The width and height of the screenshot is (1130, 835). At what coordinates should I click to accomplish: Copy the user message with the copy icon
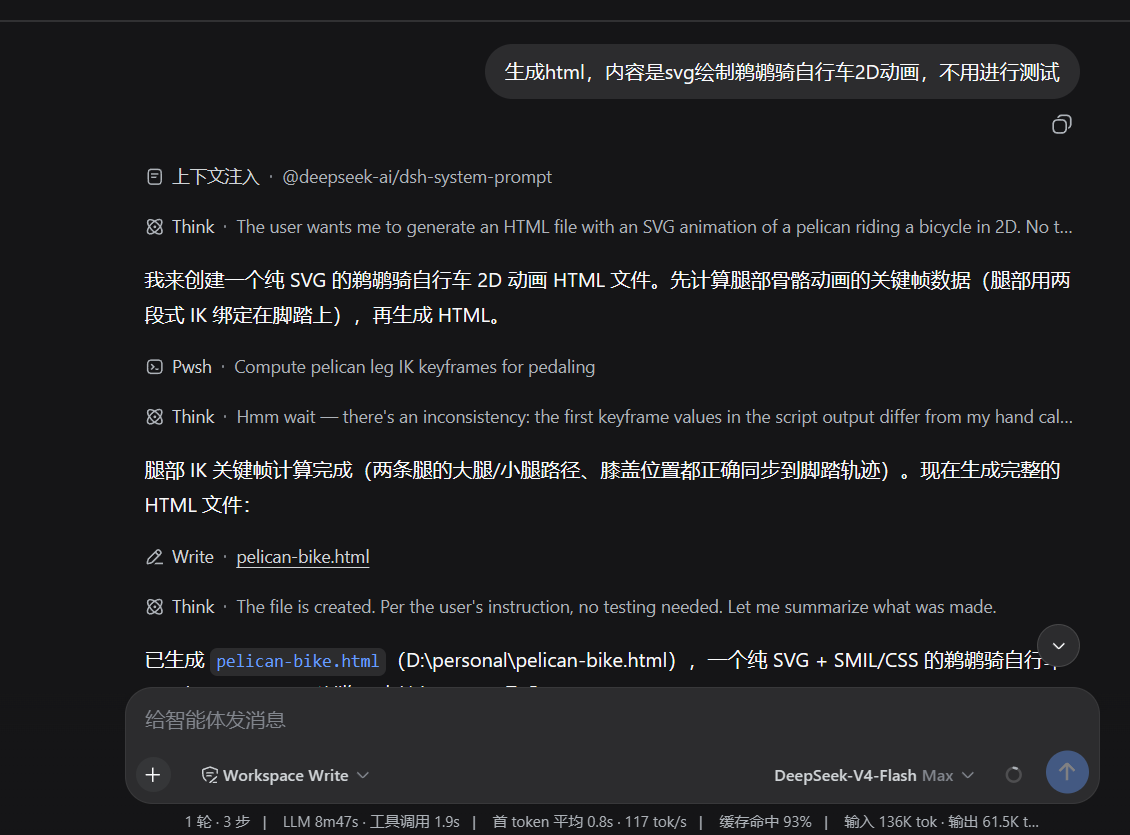click(1062, 125)
